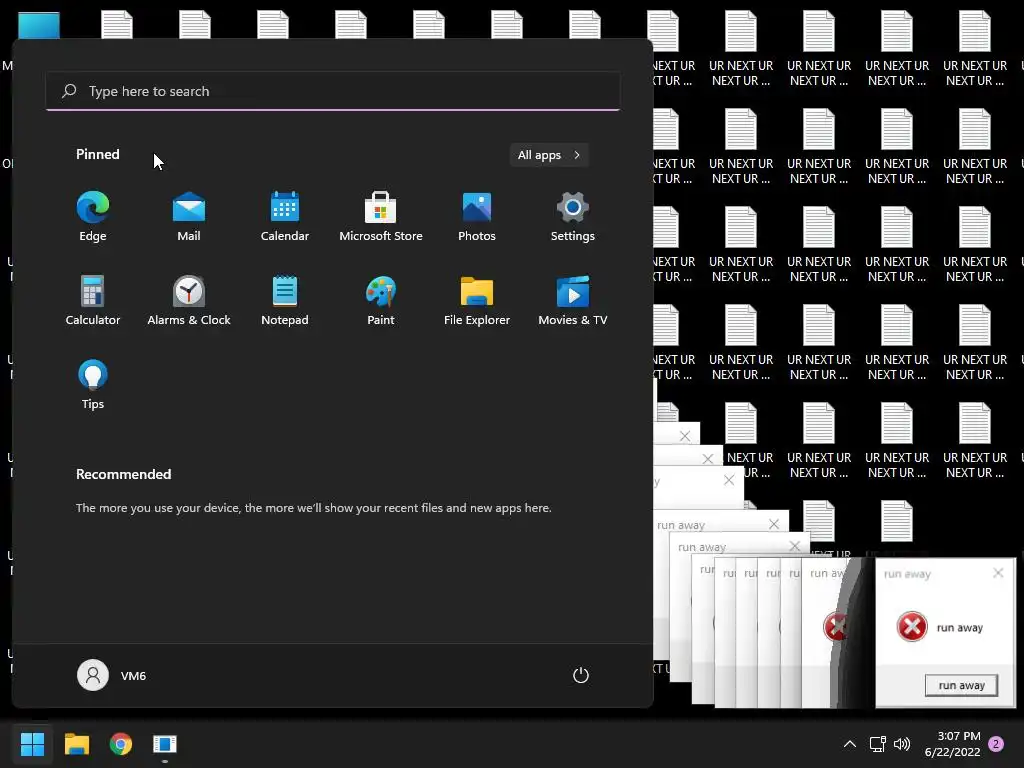Close the frontmost run away dialog
Viewport: 1024px width, 768px height.
click(998, 573)
